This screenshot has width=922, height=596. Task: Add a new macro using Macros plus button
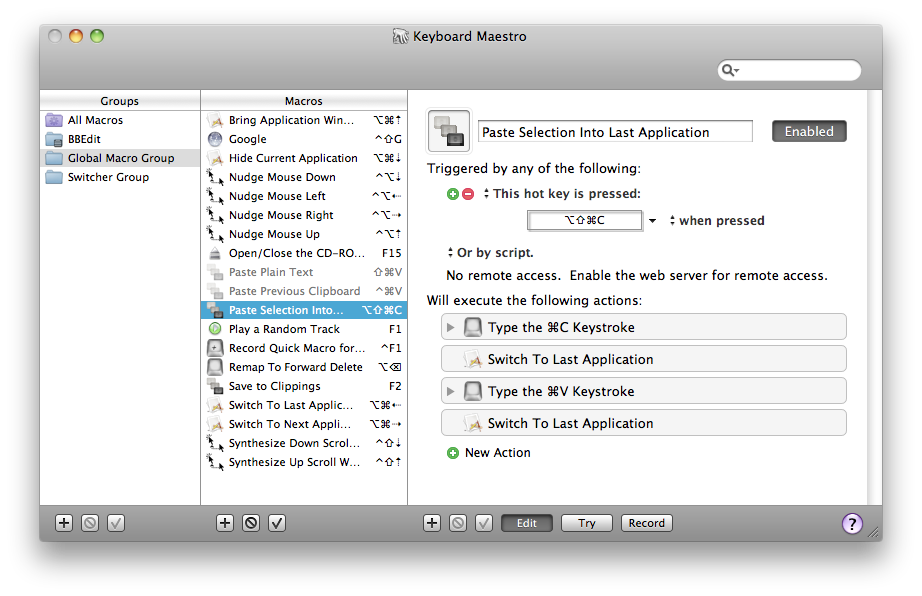[225, 523]
